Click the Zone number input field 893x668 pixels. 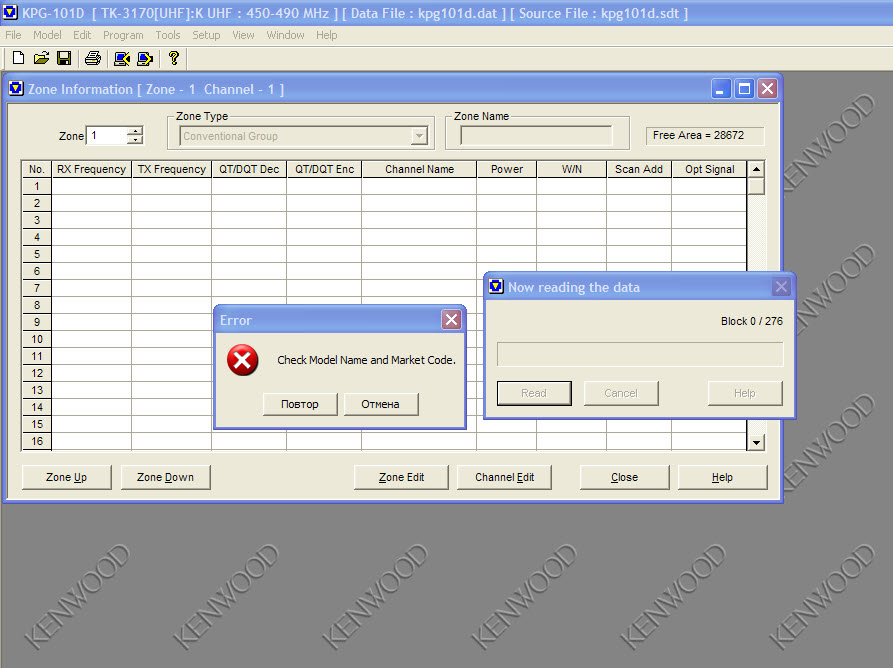click(x=107, y=136)
